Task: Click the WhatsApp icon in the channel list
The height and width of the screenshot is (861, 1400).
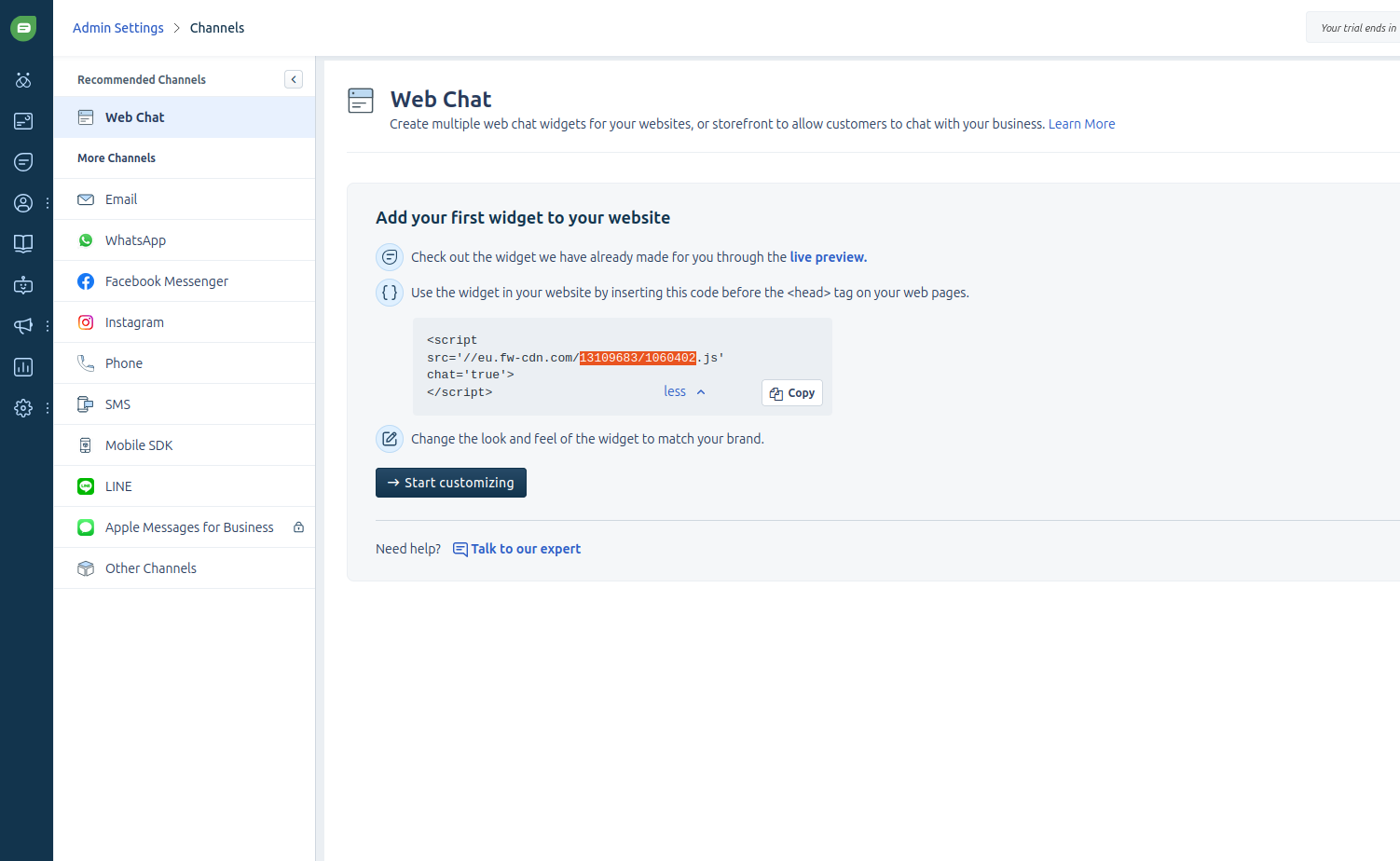Action: click(x=85, y=239)
